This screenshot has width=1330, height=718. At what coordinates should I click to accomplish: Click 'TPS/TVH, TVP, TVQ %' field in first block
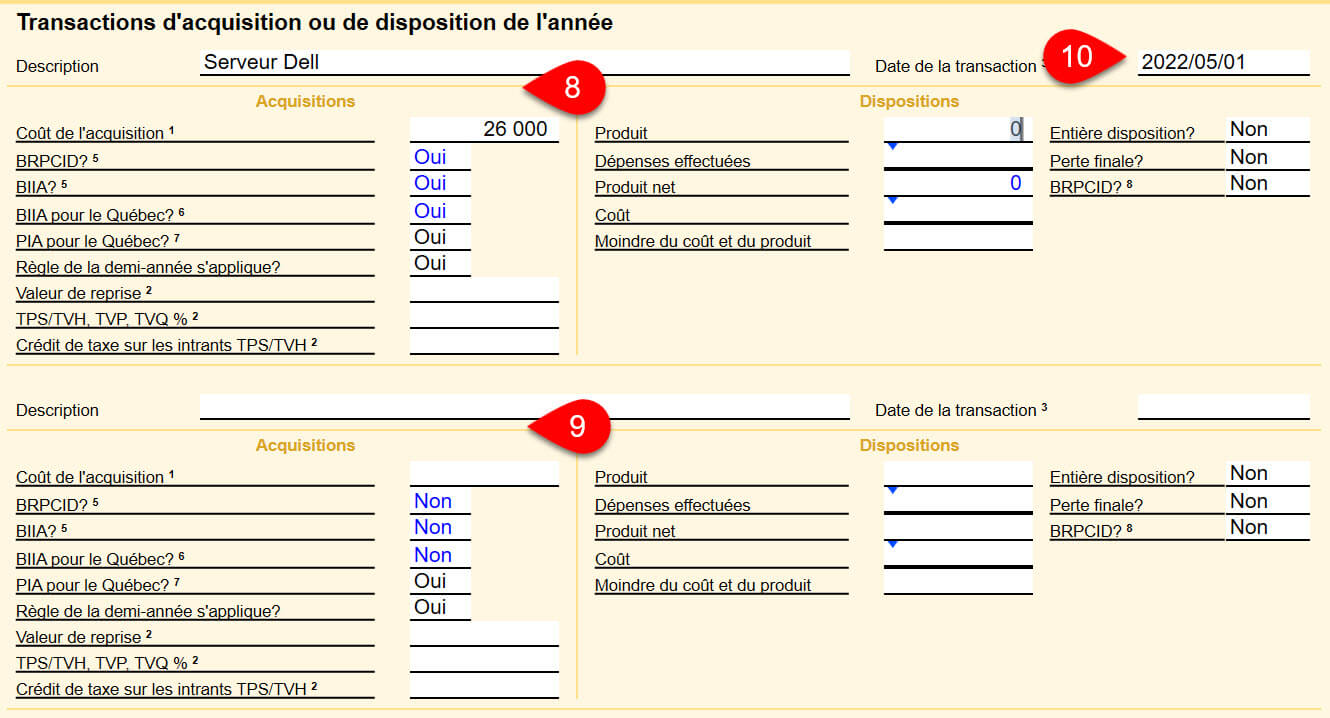click(x=484, y=316)
